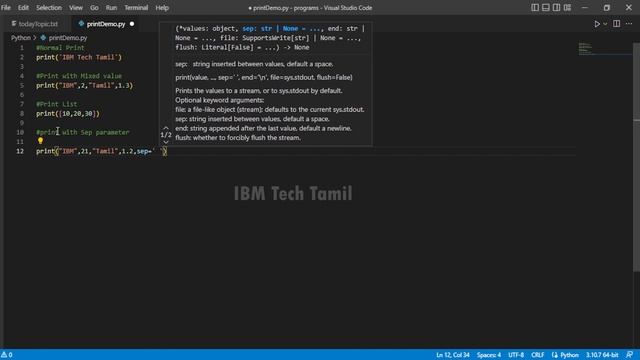Open the Run menu
The width and height of the screenshot is (640, 360).
(x=111, y=8)
